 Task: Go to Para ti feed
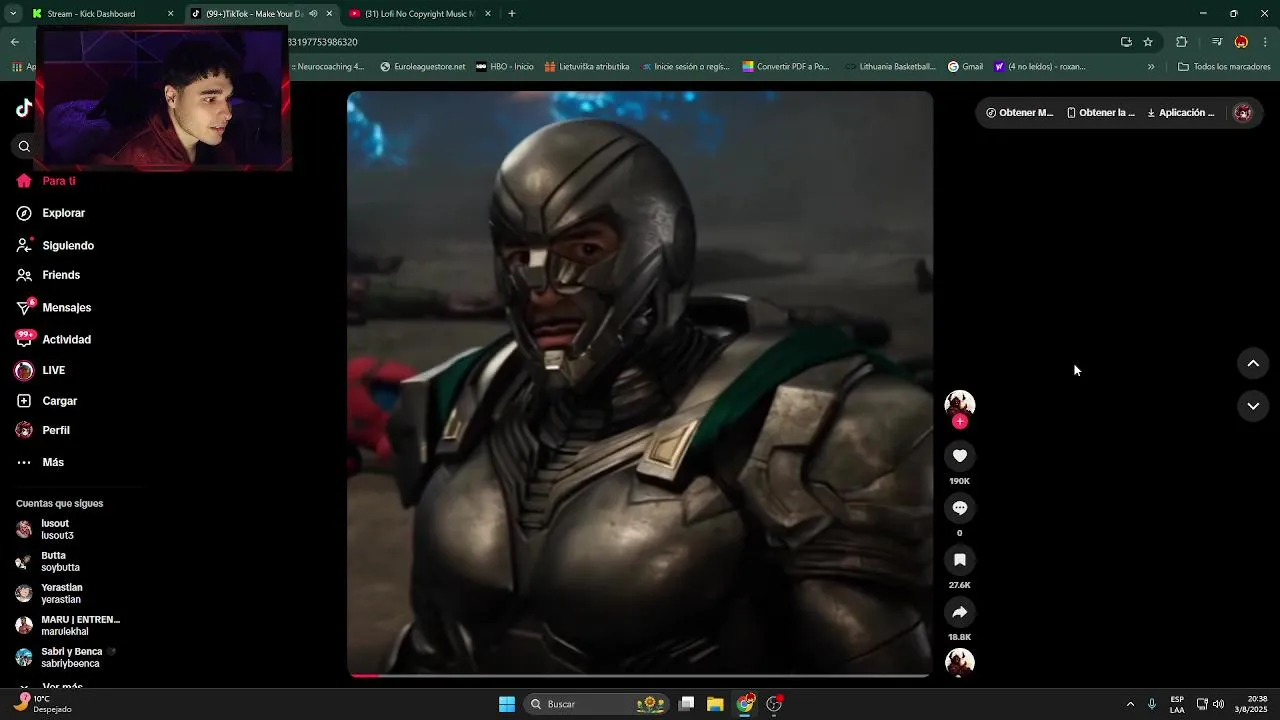[x=46, y=181]
